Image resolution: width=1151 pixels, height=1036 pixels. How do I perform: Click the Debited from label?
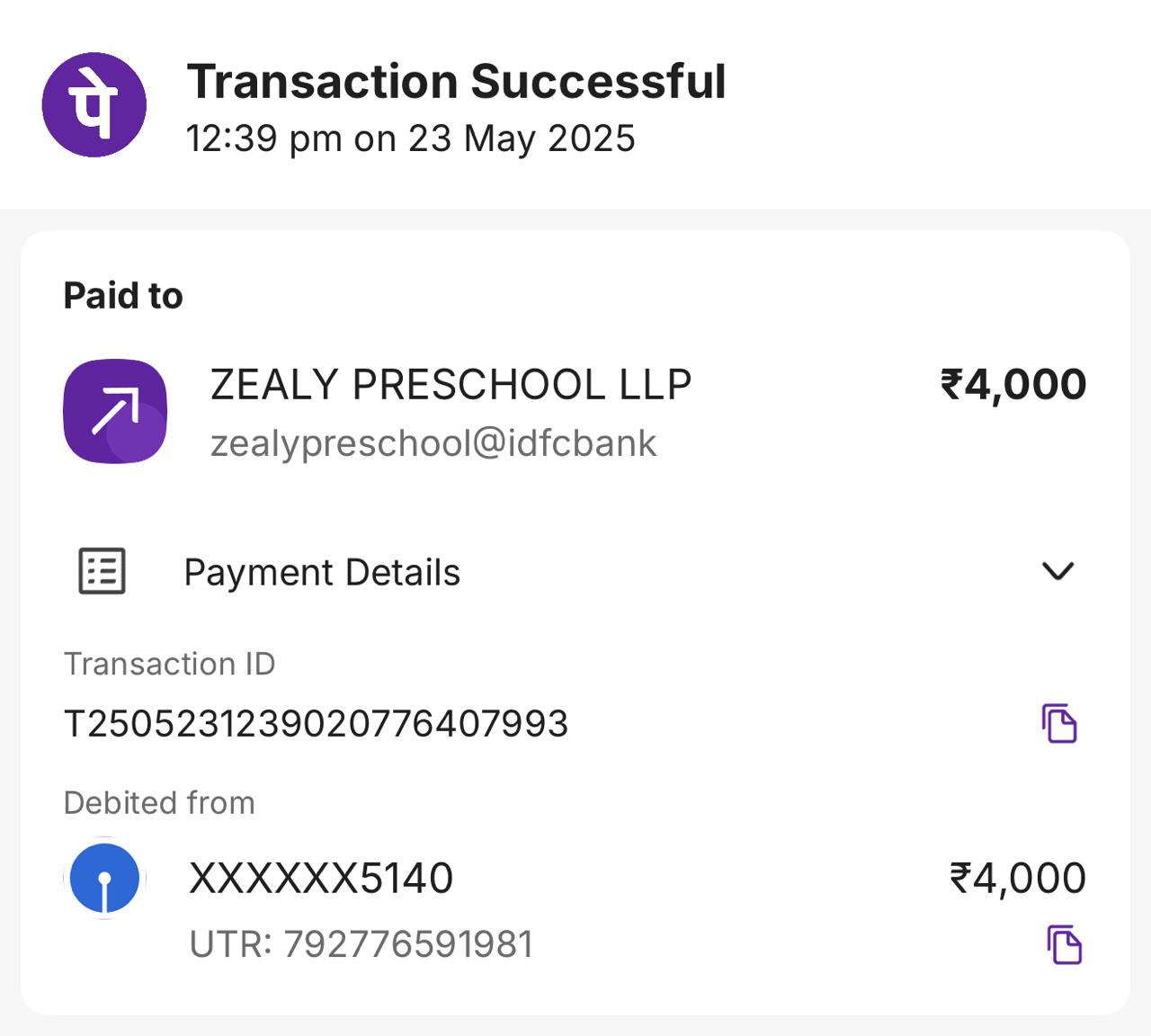tap(159, 802)
